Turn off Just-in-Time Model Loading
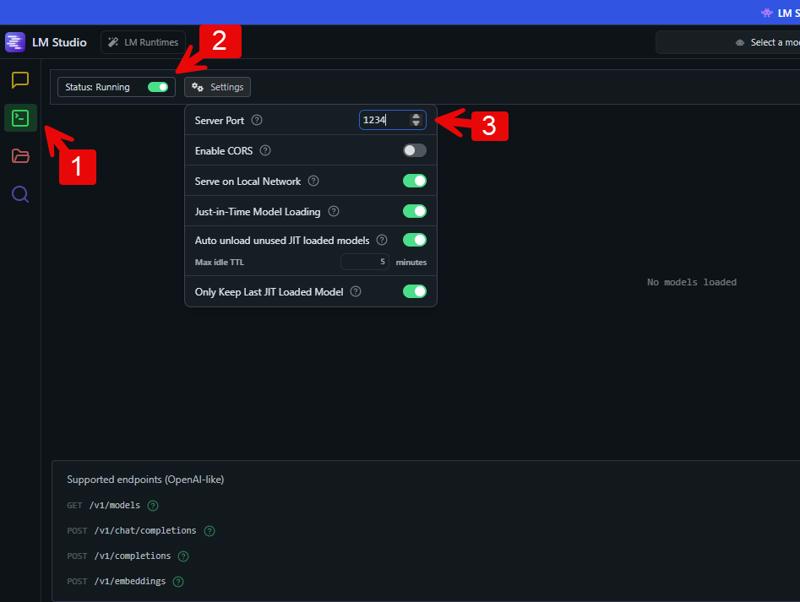This screenshot has height=602, width=800. (x=414, y=211)
